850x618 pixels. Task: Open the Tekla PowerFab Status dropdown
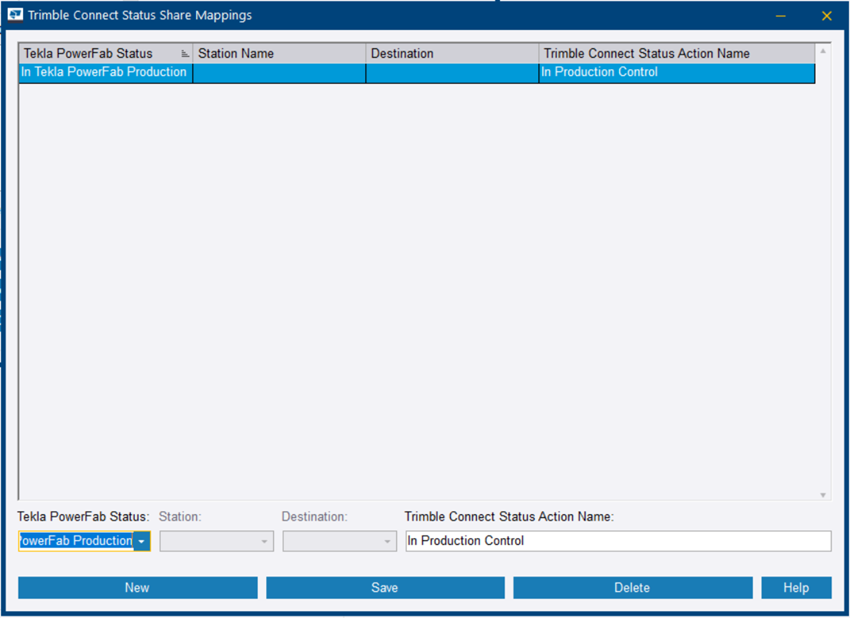[x=141, y=540]
